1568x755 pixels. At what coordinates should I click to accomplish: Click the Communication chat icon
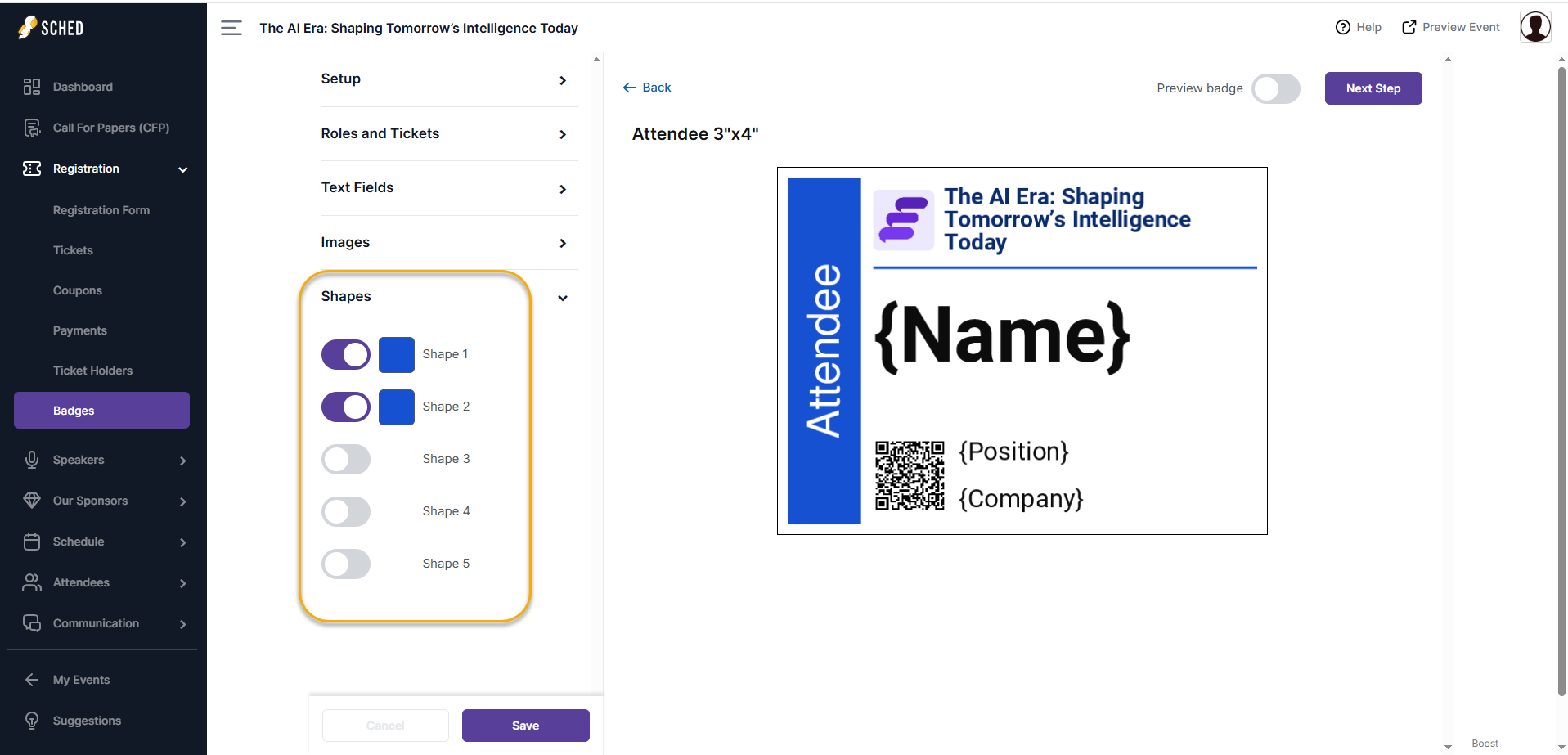(32, 623)
